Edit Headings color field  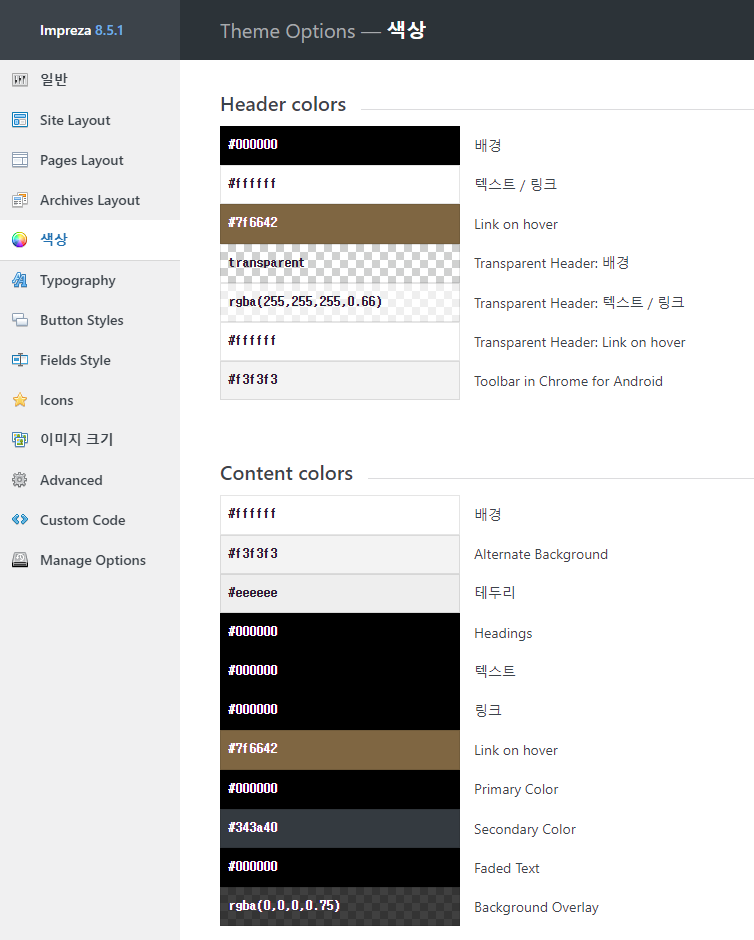(340, 632)
